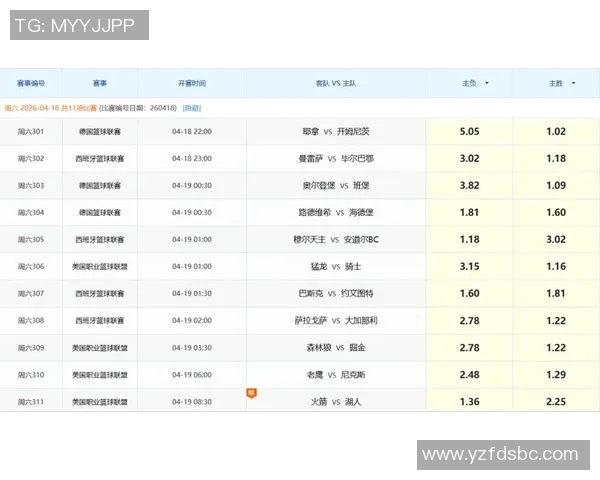Select 1.81 主负 odds for 路德维希 vs 海德堡

click(x=470, y=212)
